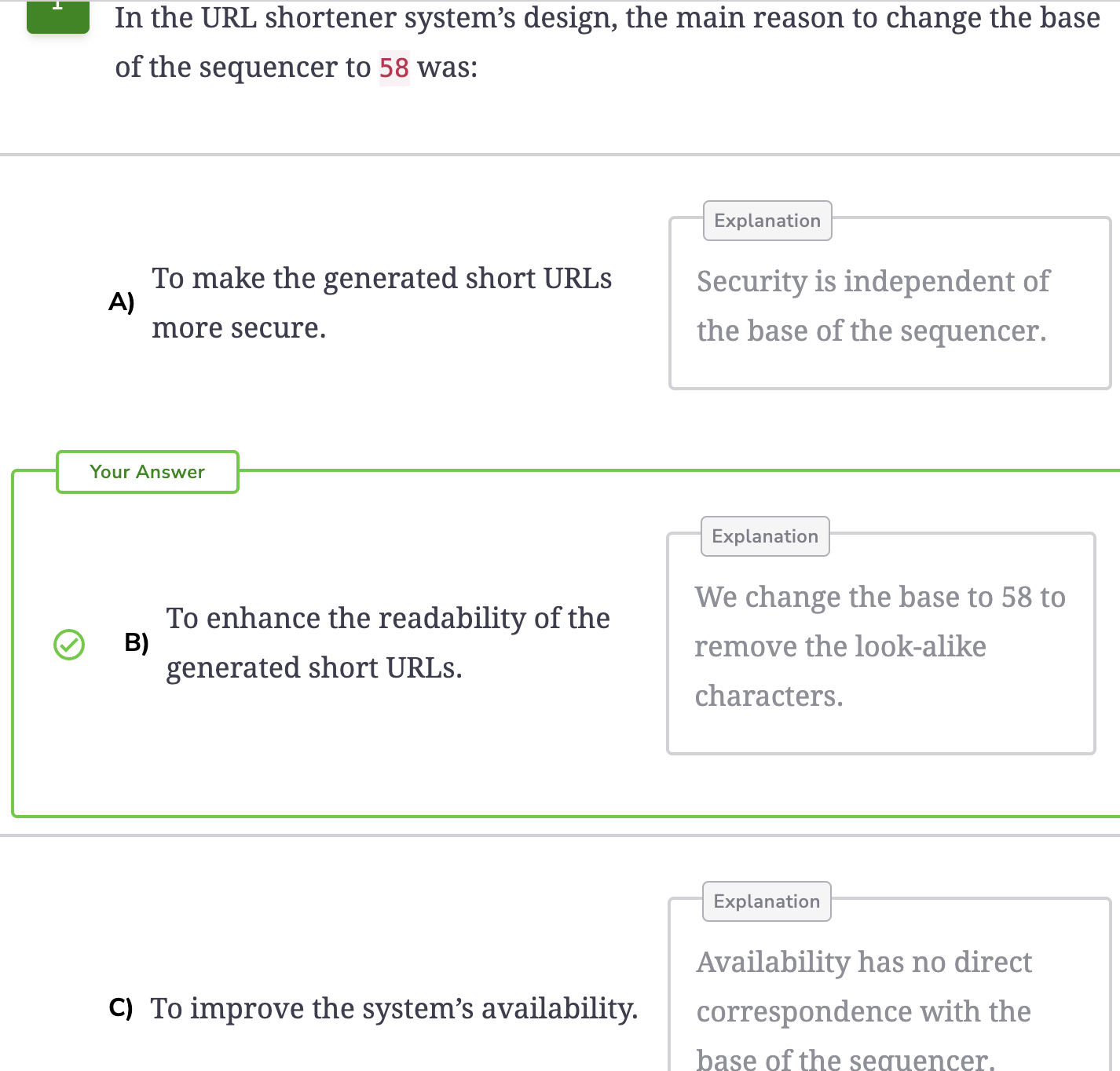Open the Explanation tag for option C
1120x1071 pixels.
(767, 901)
